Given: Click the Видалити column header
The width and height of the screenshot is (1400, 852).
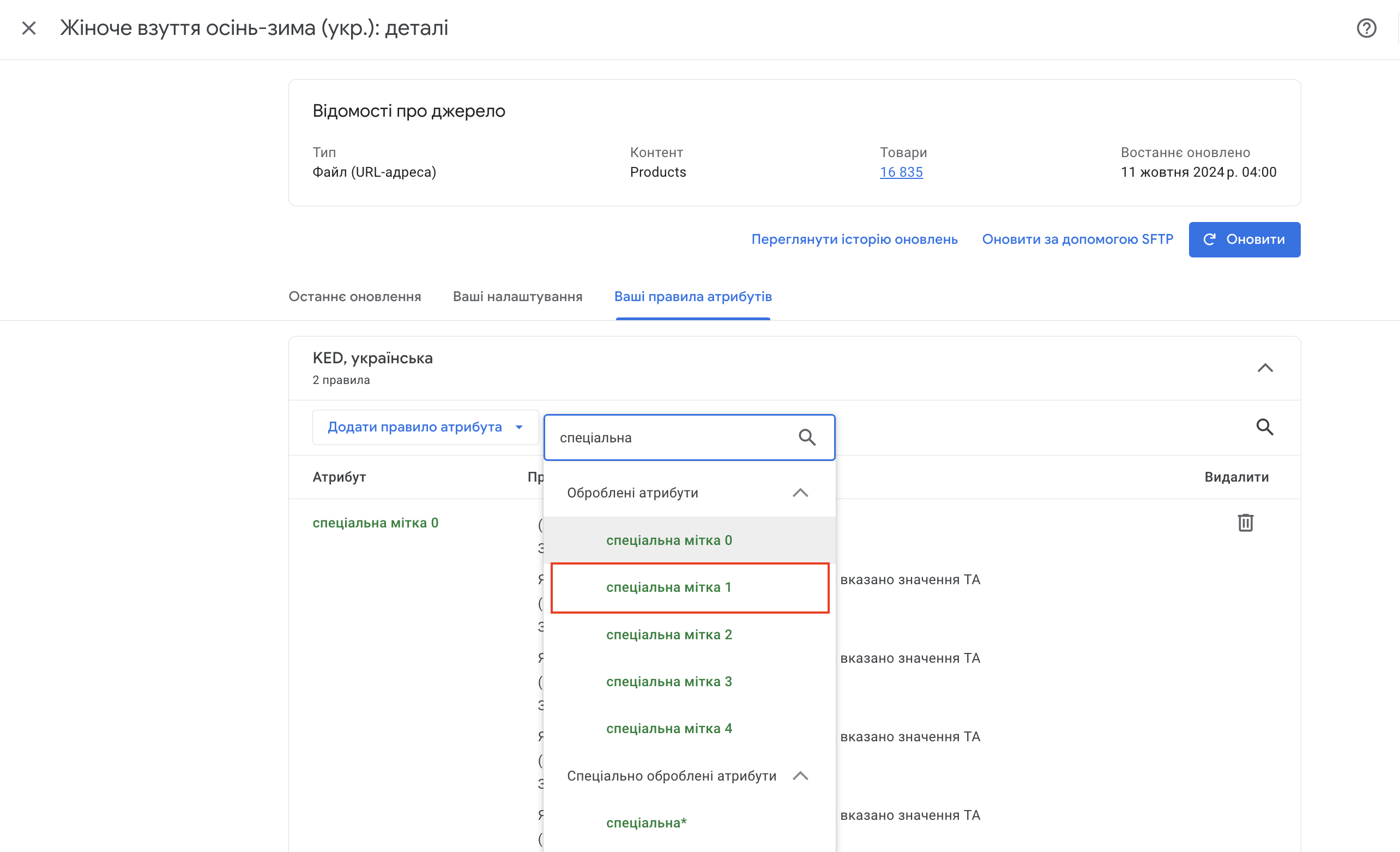Looking at the screenshot, I should [x=1236, y=477].
